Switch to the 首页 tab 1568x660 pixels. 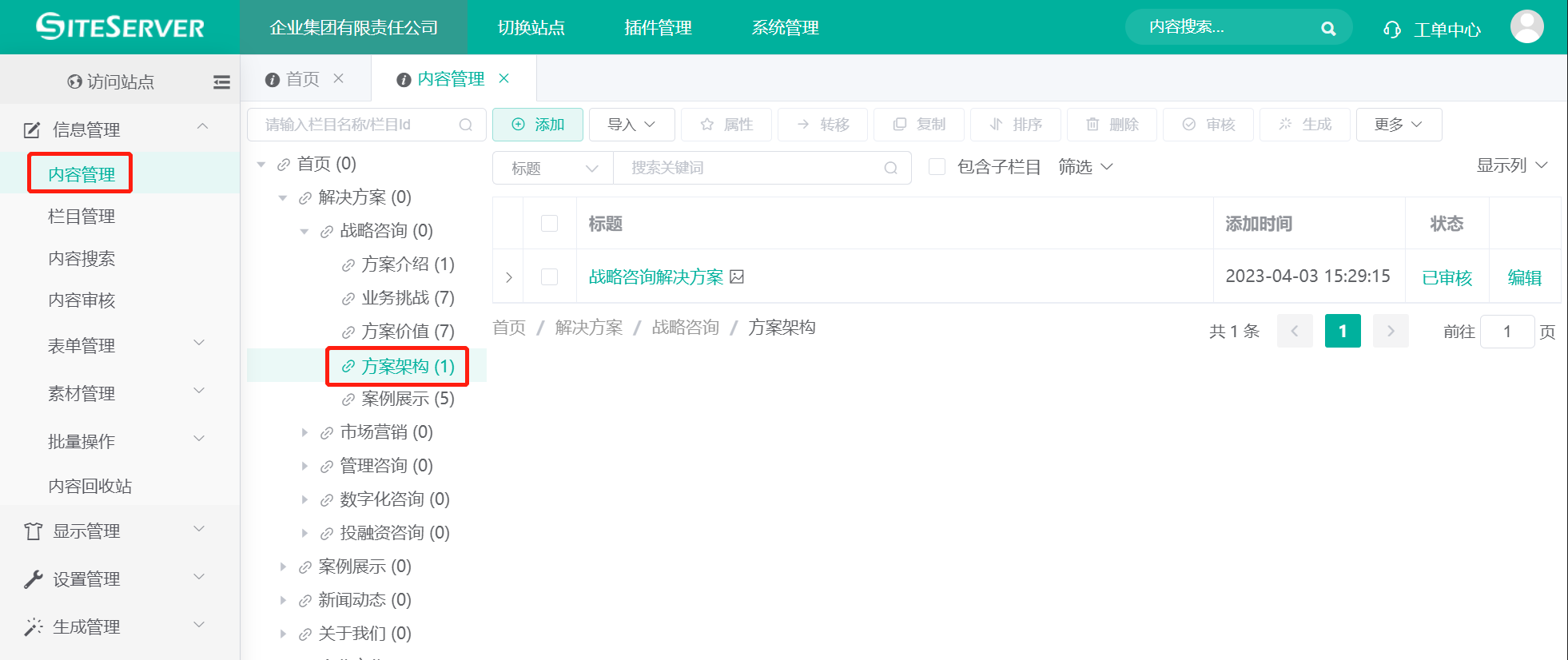[302, 79]
